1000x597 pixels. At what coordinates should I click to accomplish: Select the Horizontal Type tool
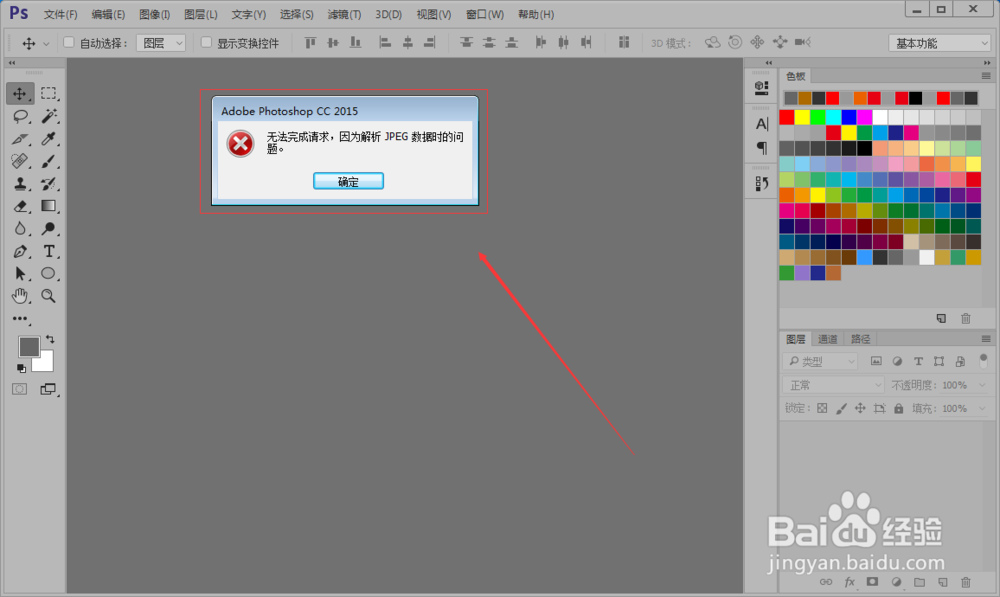48,251
